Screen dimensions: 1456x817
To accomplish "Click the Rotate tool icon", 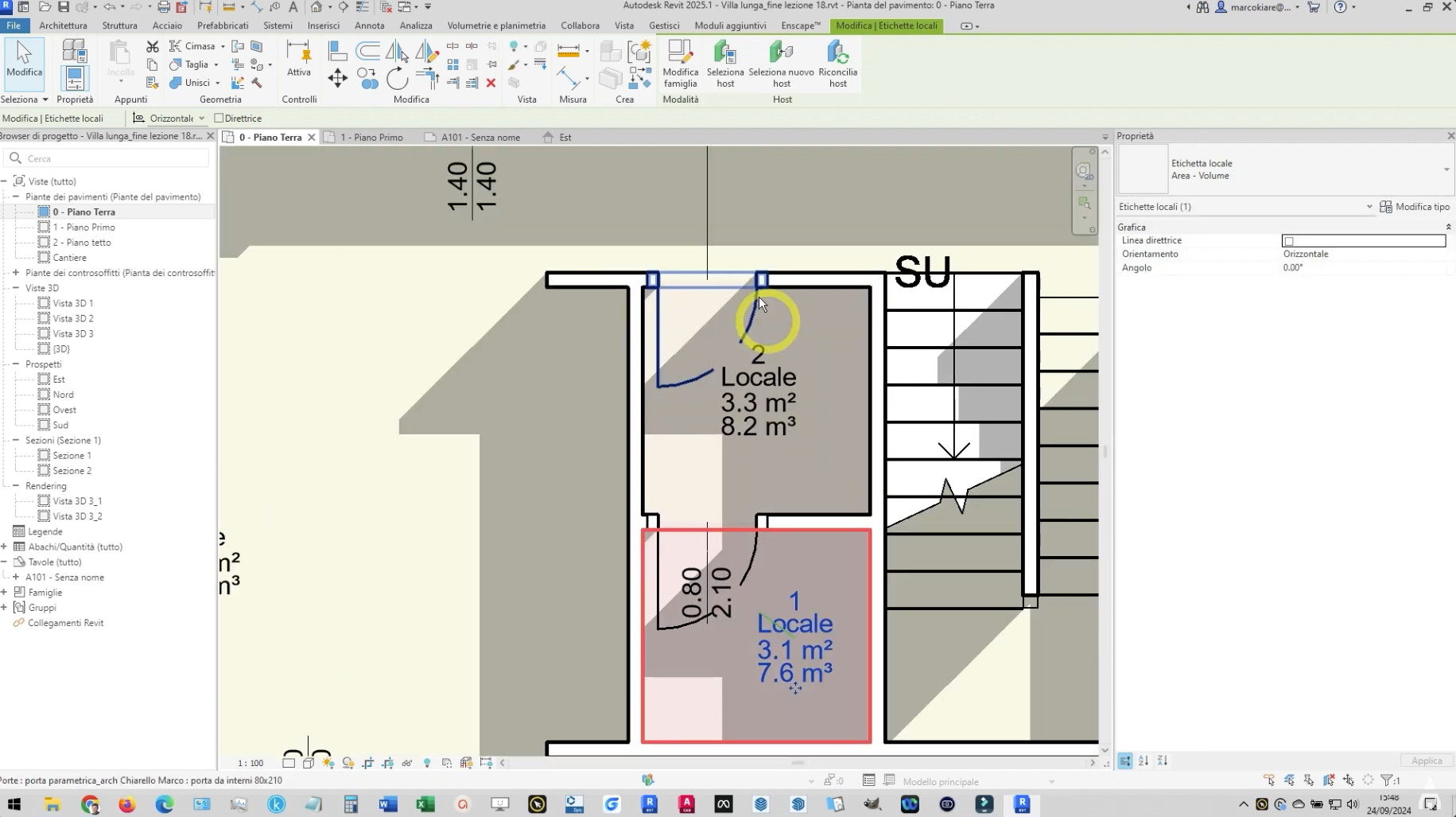I will pos(397,78).
